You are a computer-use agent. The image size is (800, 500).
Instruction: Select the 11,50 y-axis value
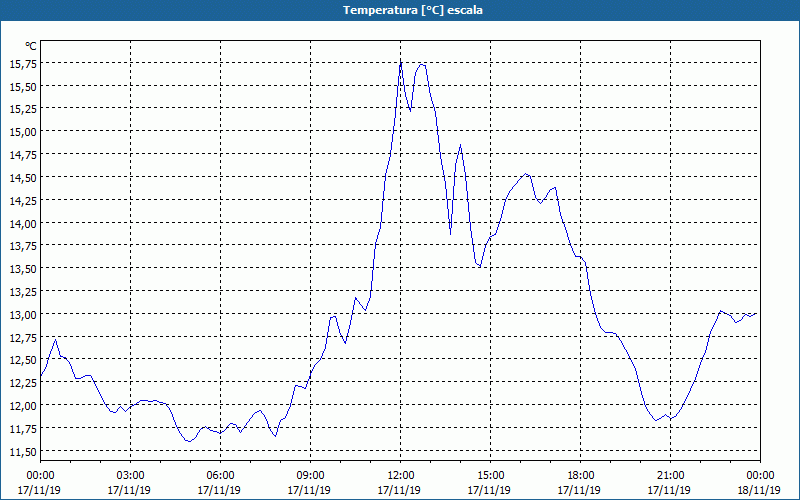pyautogui.click(x=23, y=452)
